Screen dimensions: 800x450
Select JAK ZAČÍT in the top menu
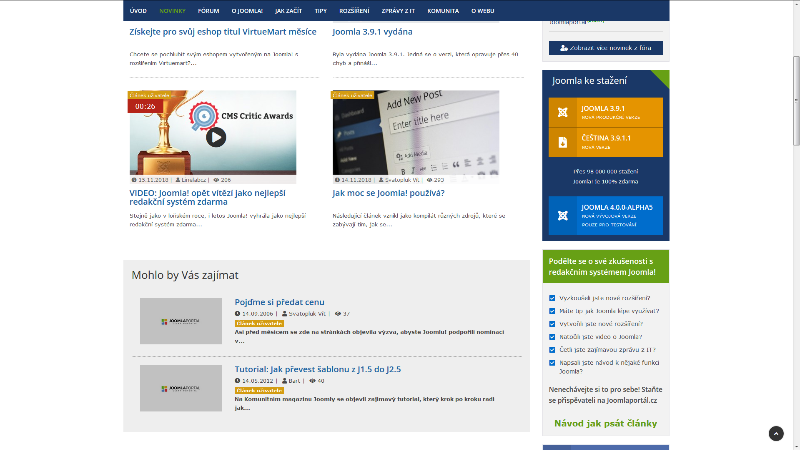[x=288, y=11]
